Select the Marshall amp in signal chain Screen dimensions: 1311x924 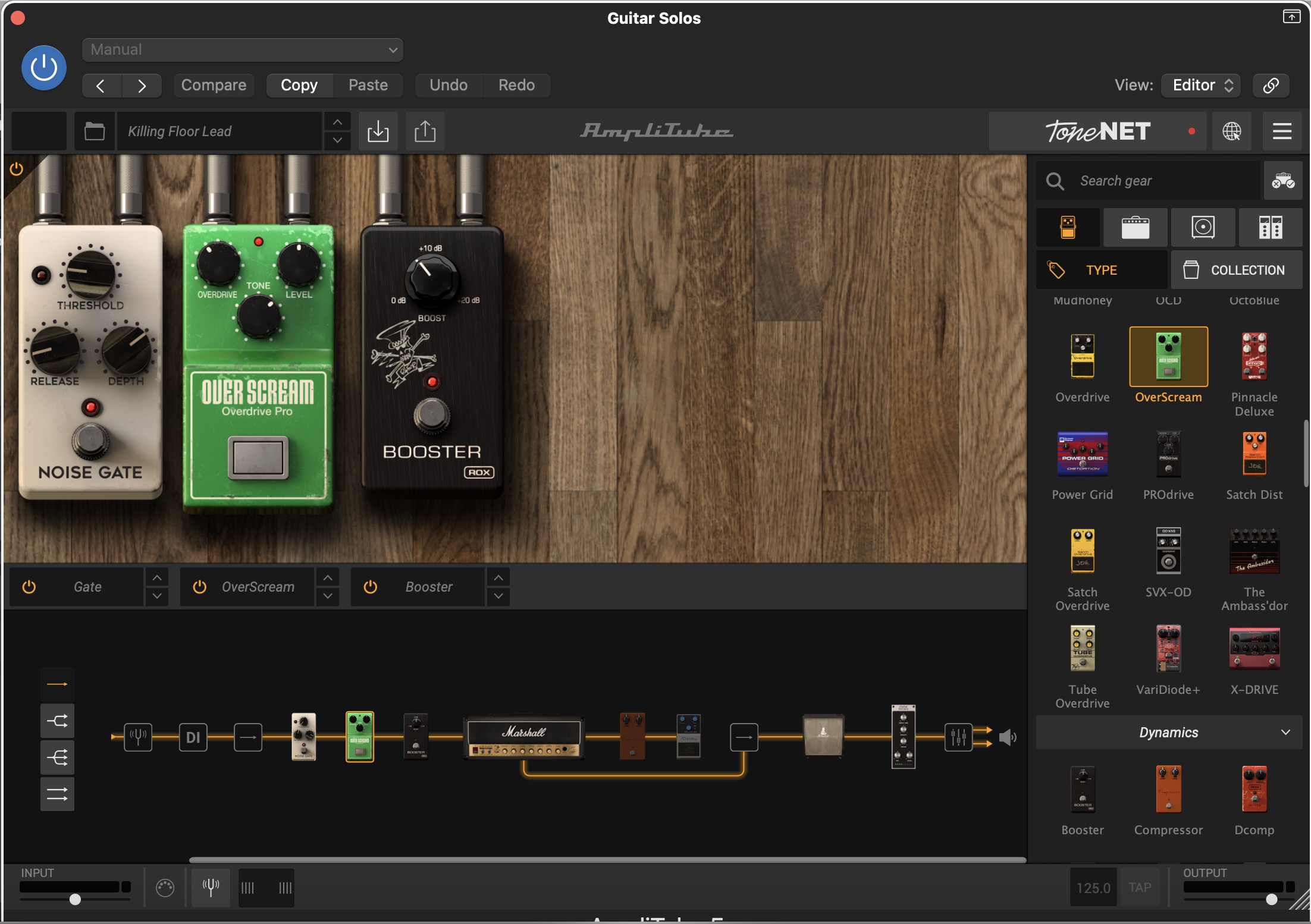(x=523, y=738)
